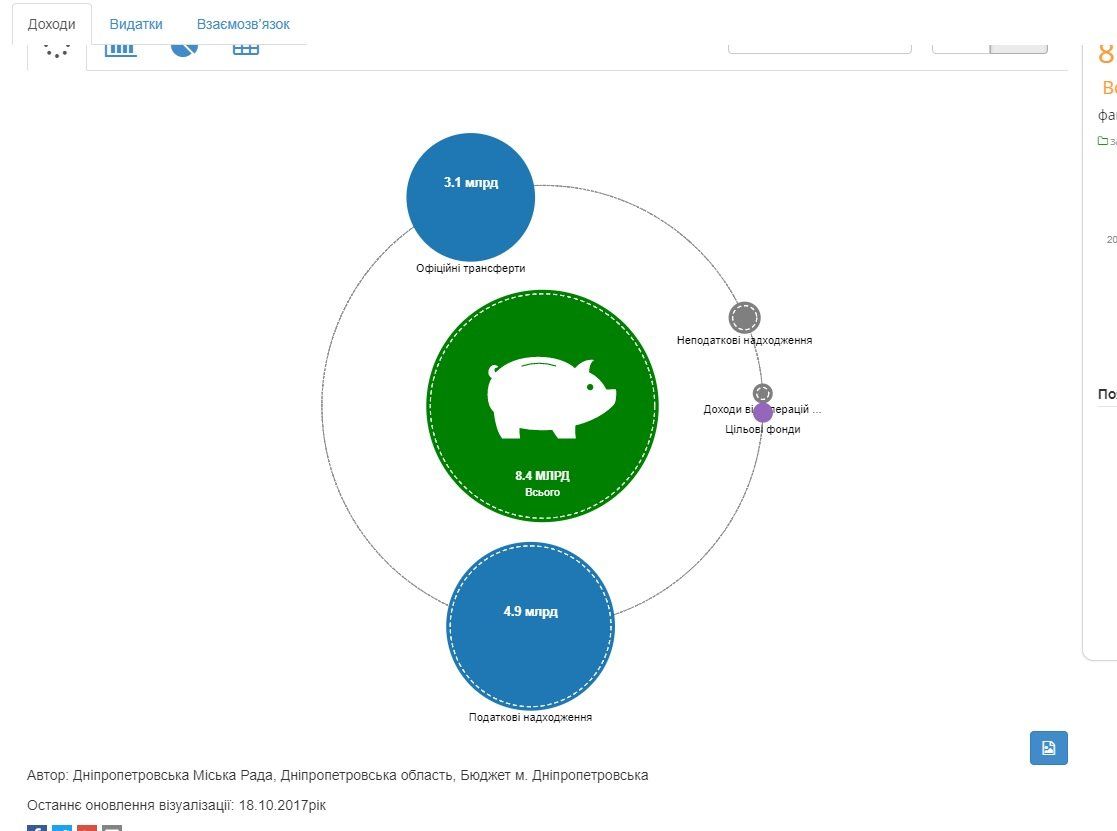The width and height of the screenshot is (1117, 831).
Task: Open the Взаємозв'язок tab
Action: coord(243,24)
